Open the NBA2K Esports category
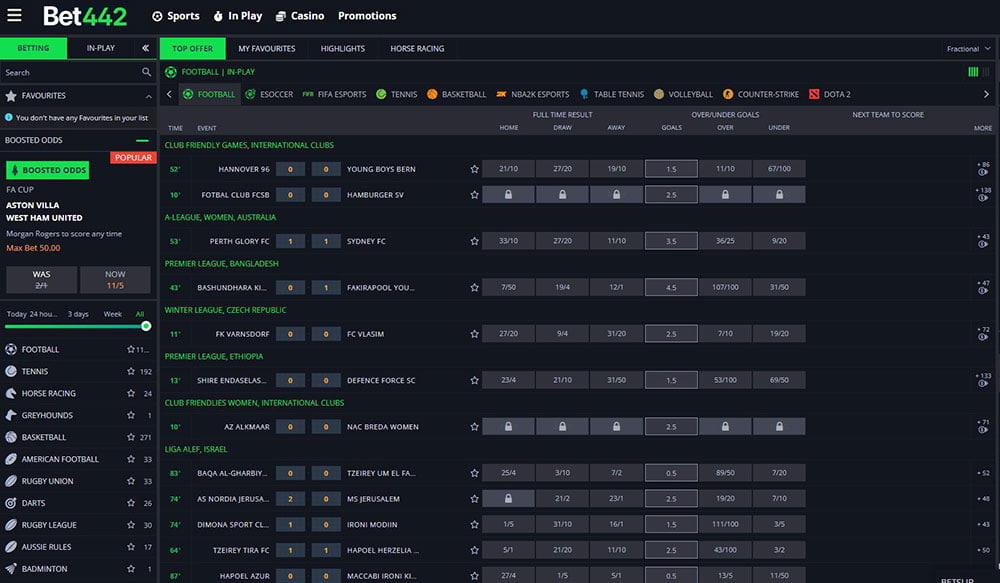 pos(533,94)
